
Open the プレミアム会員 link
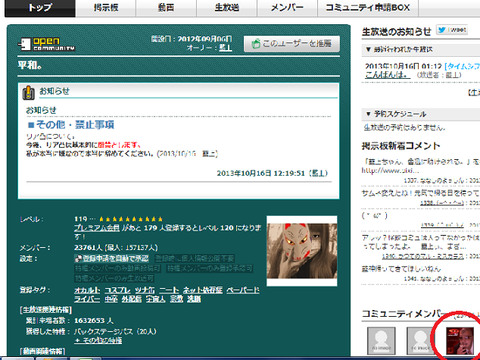[x=97, y=228]
